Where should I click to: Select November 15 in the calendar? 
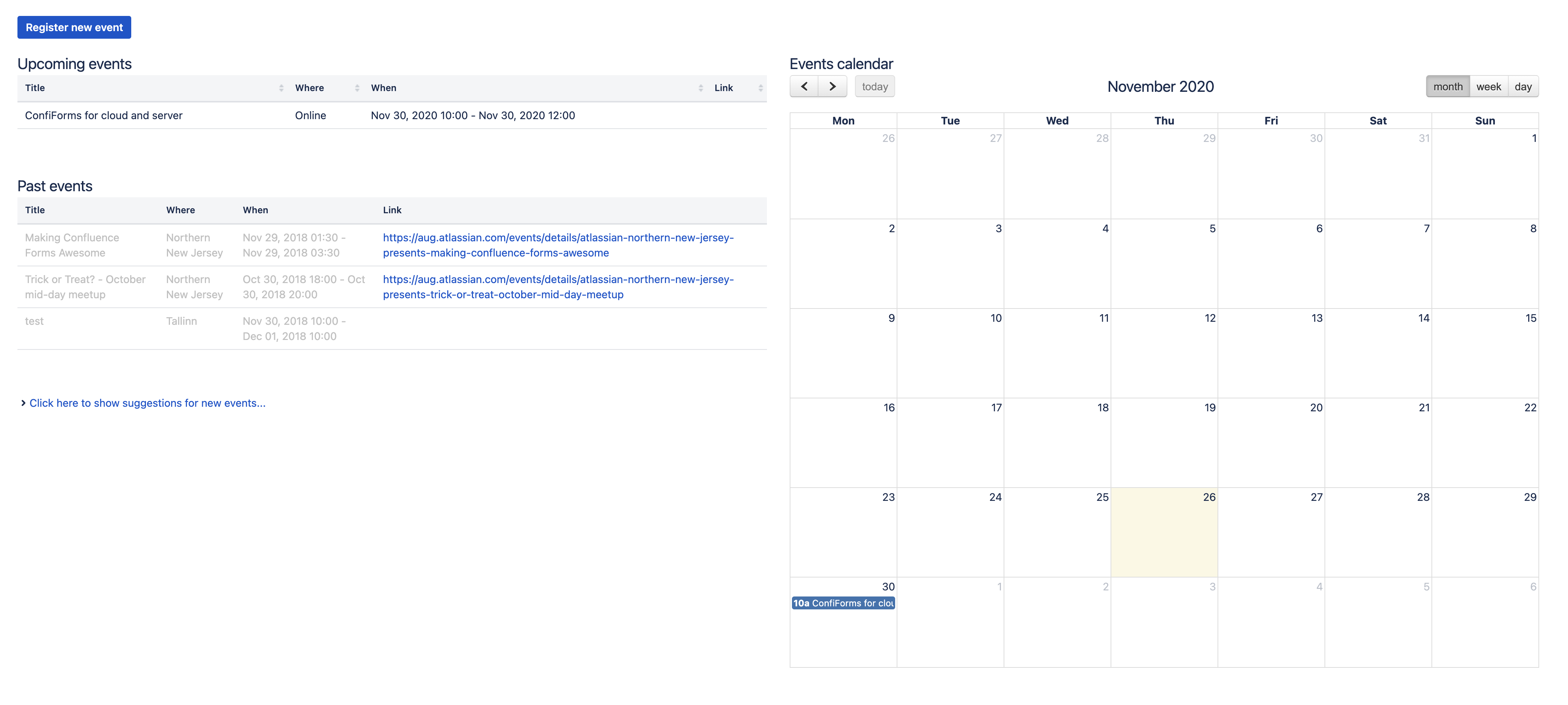(x=1485, y=353)
